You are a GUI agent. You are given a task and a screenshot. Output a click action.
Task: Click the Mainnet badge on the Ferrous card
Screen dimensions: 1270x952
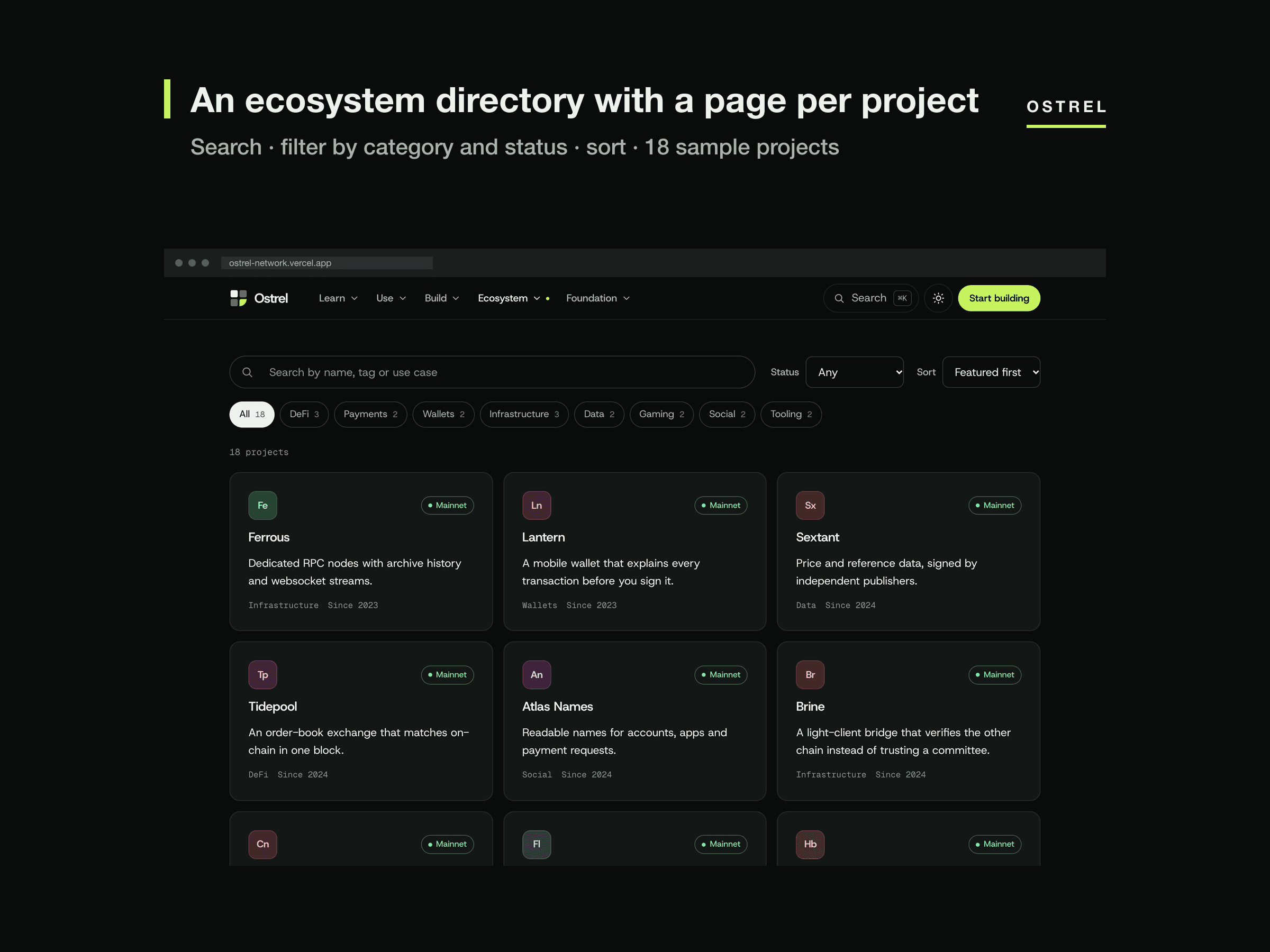447,505
